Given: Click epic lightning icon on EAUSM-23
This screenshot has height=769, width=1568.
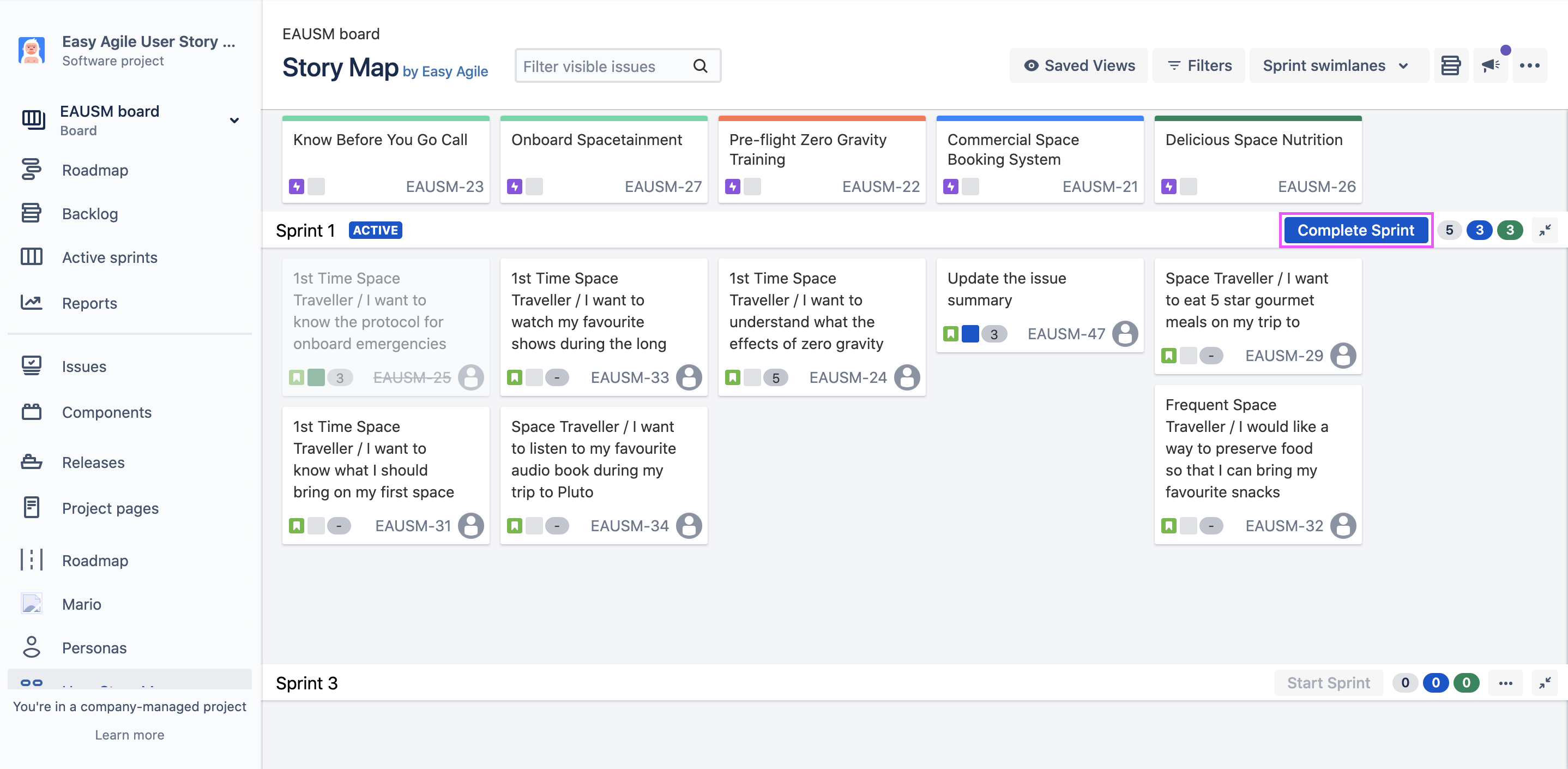Looking at the screenshot, I should click(297, 187).
